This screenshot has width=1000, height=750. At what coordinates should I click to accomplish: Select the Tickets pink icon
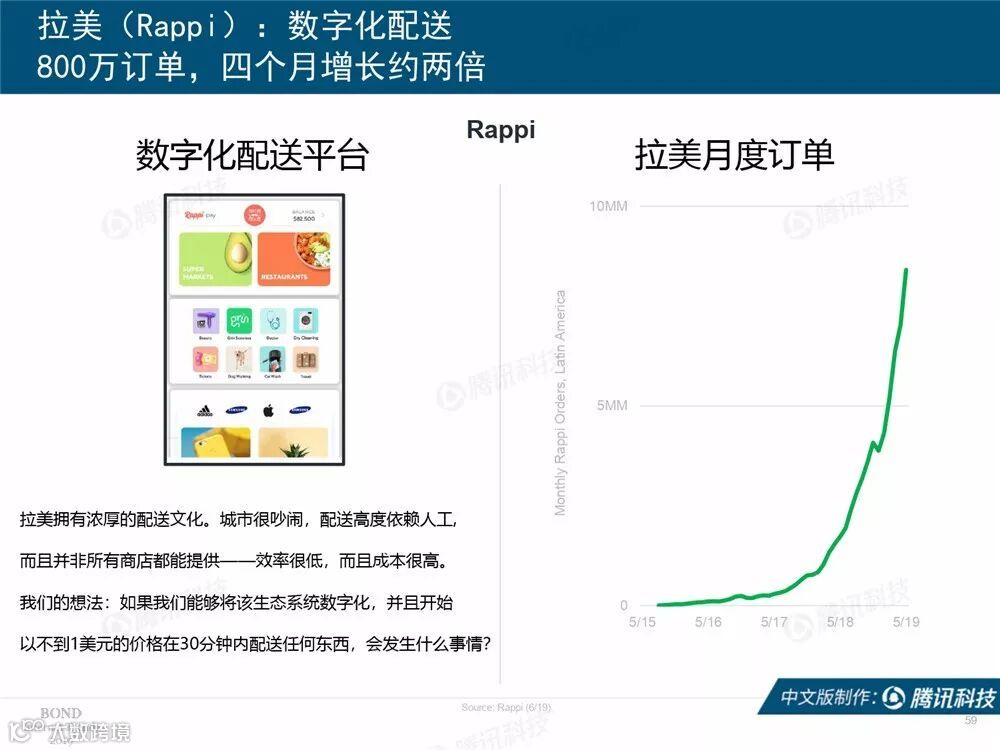click(x=205, y=360)
